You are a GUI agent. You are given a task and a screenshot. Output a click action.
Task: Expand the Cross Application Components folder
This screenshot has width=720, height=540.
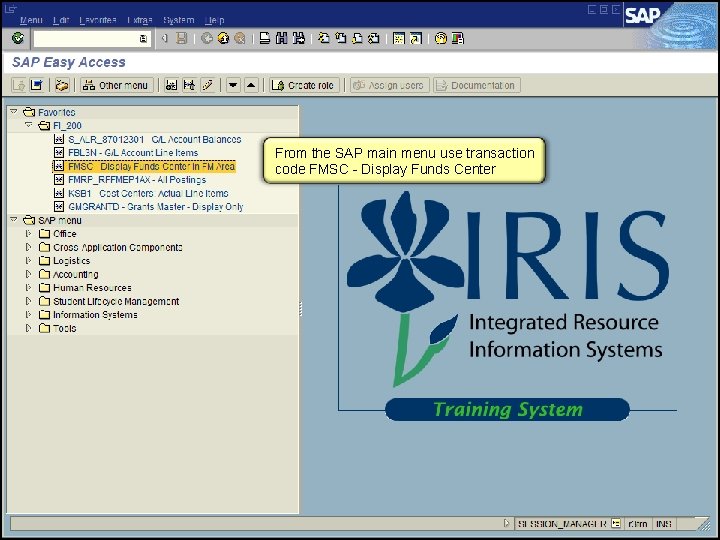coord(28,247)
